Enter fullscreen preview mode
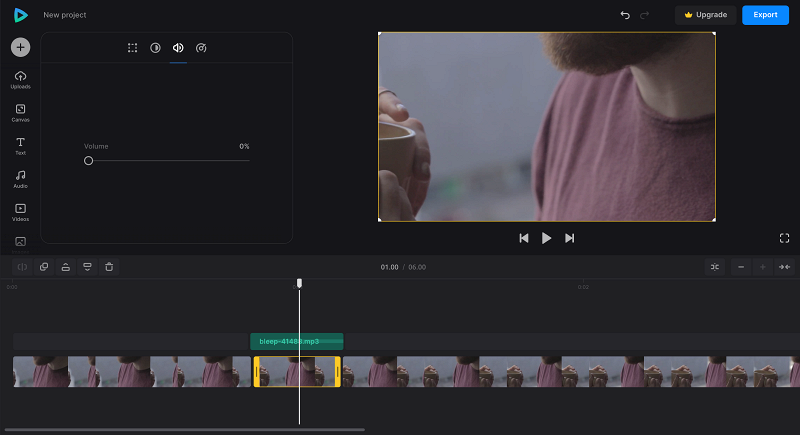This screenshot has height=435, width=800. tap(785, 238)
